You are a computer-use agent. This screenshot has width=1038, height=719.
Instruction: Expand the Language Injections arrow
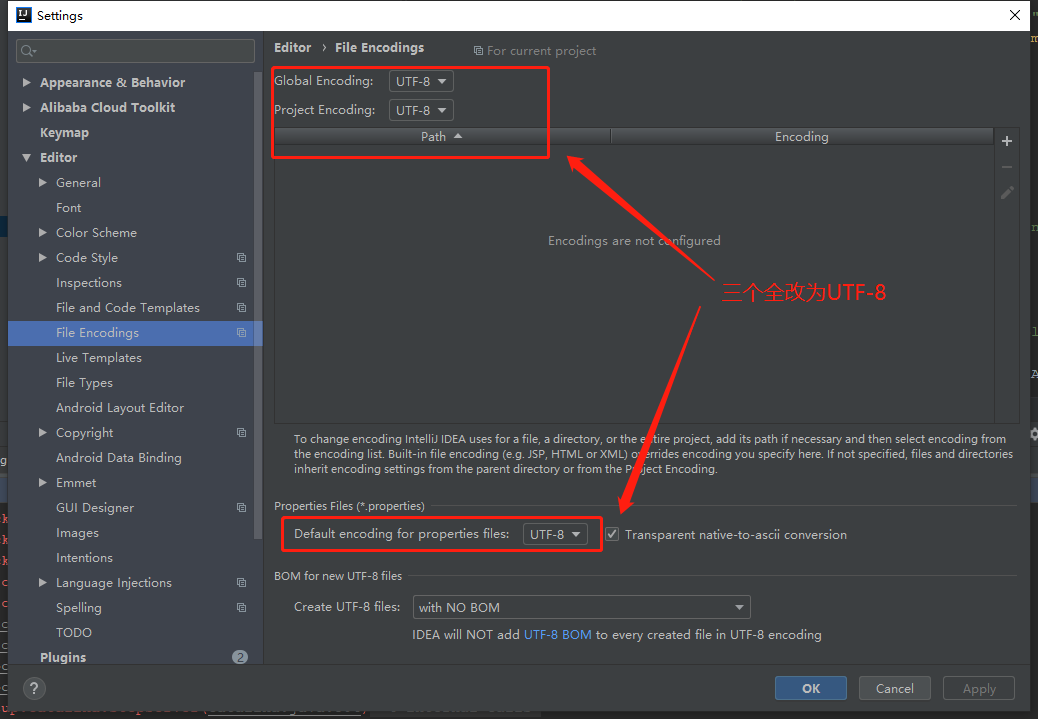pyautogui.click(x=43, y=583)
